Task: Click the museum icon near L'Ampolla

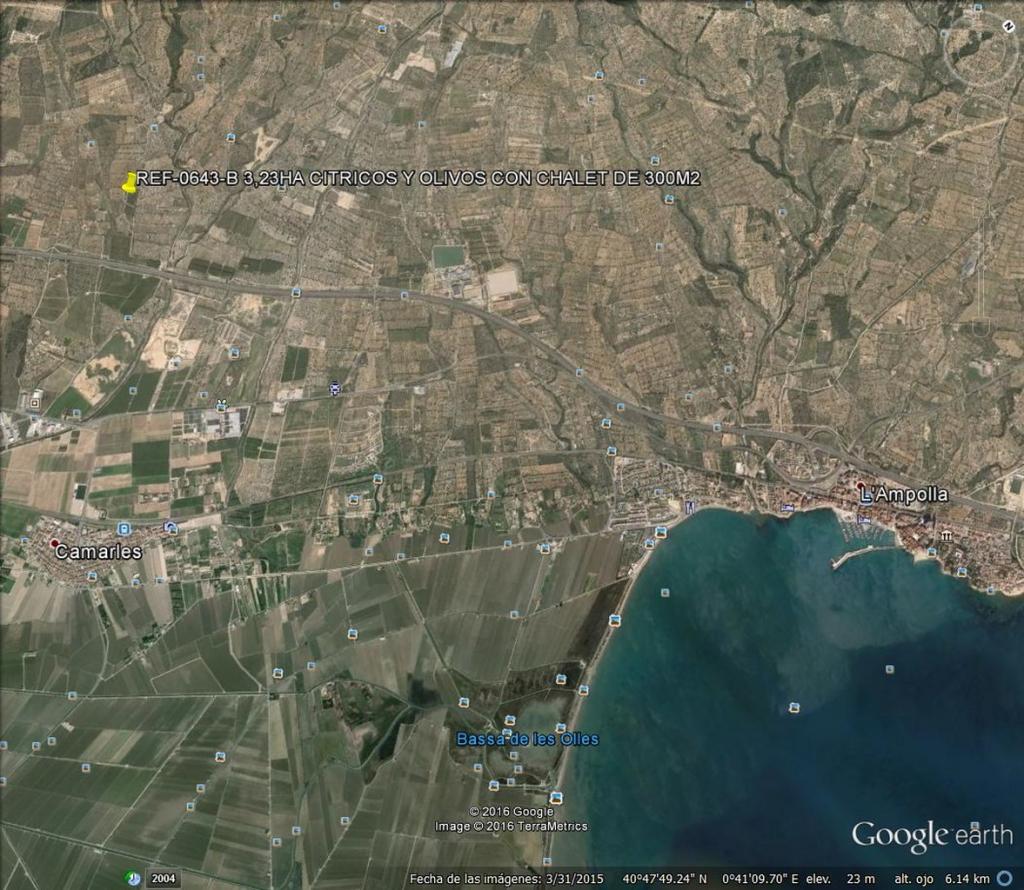Action: 945,537
